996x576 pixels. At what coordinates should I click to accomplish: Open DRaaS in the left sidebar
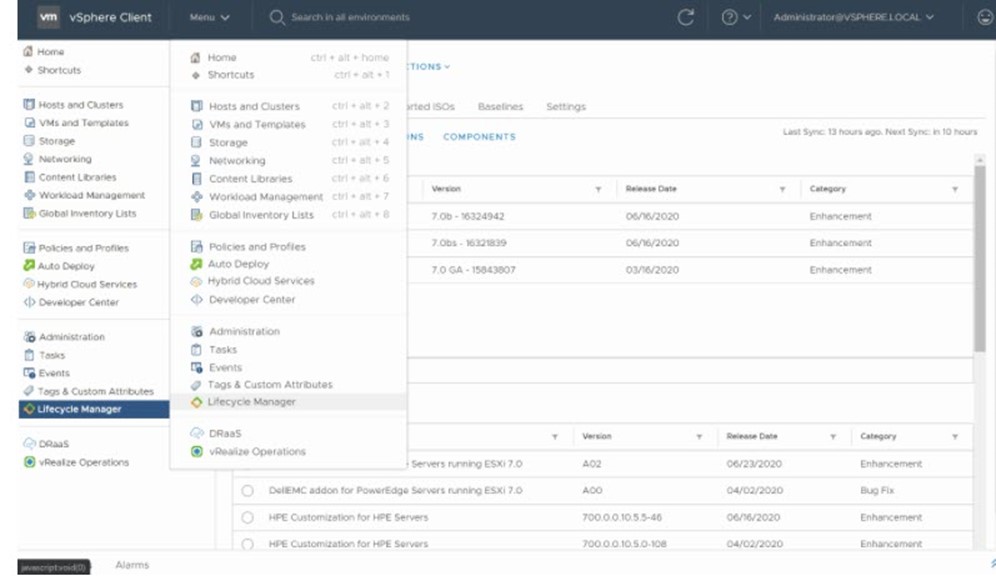[53, 443]
